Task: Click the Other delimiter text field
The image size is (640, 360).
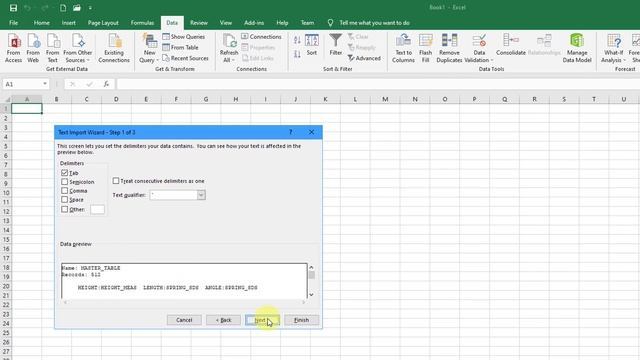Action: [97, 209]
